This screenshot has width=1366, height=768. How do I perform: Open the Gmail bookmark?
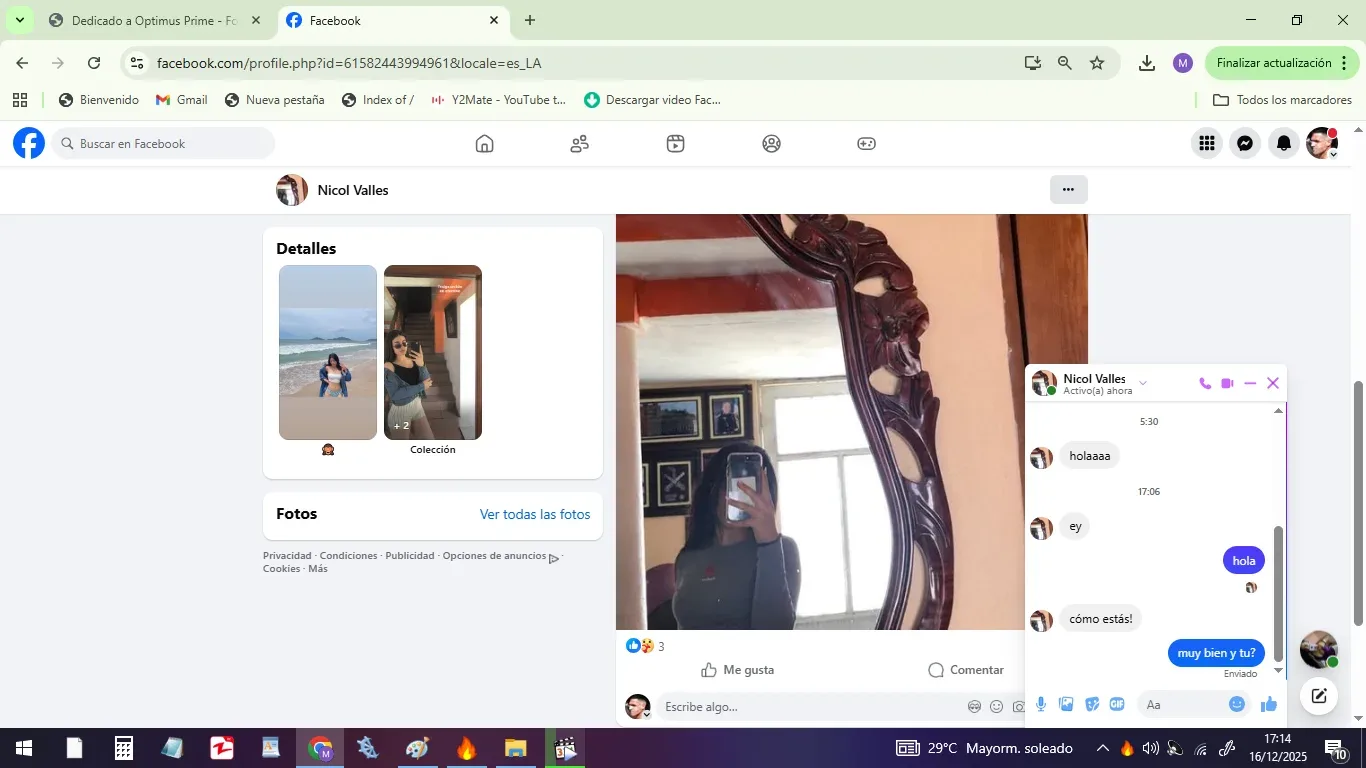[181, 100]
